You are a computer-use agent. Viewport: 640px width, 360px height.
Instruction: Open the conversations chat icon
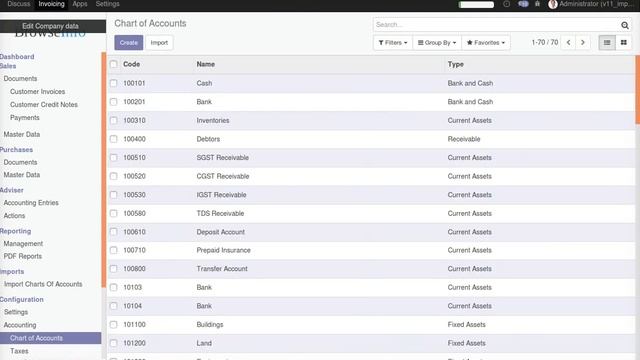tap(523, 4)
